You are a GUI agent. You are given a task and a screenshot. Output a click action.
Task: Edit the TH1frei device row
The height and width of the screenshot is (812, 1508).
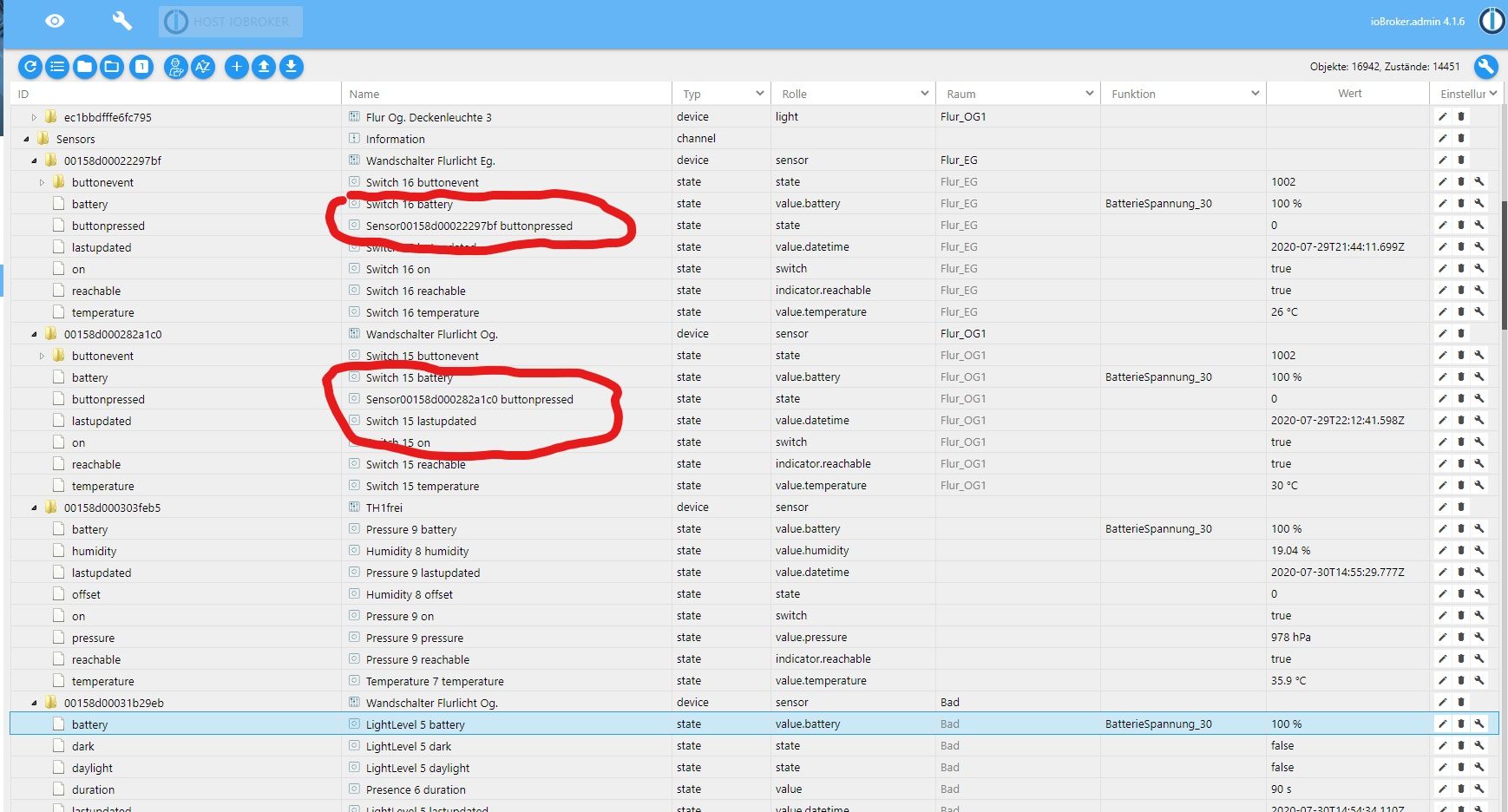point(1442,507)
